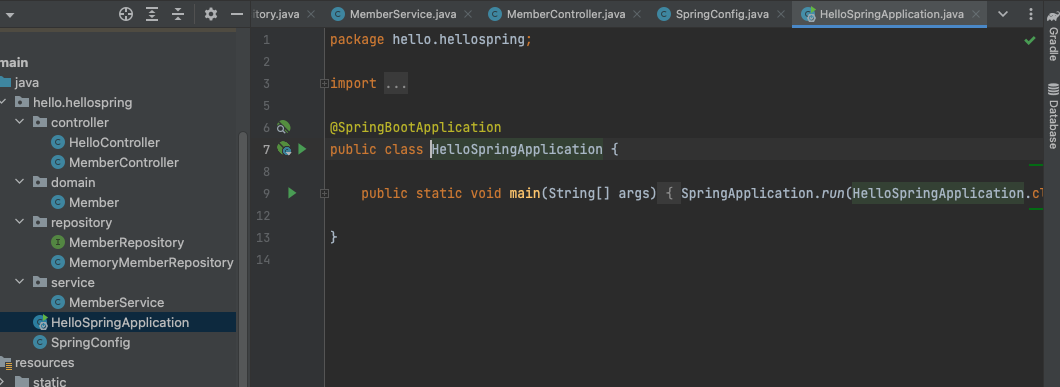Click the Expand All icon in project toolbar
This screenshot has width=1060, height=387.
[152, 14]
